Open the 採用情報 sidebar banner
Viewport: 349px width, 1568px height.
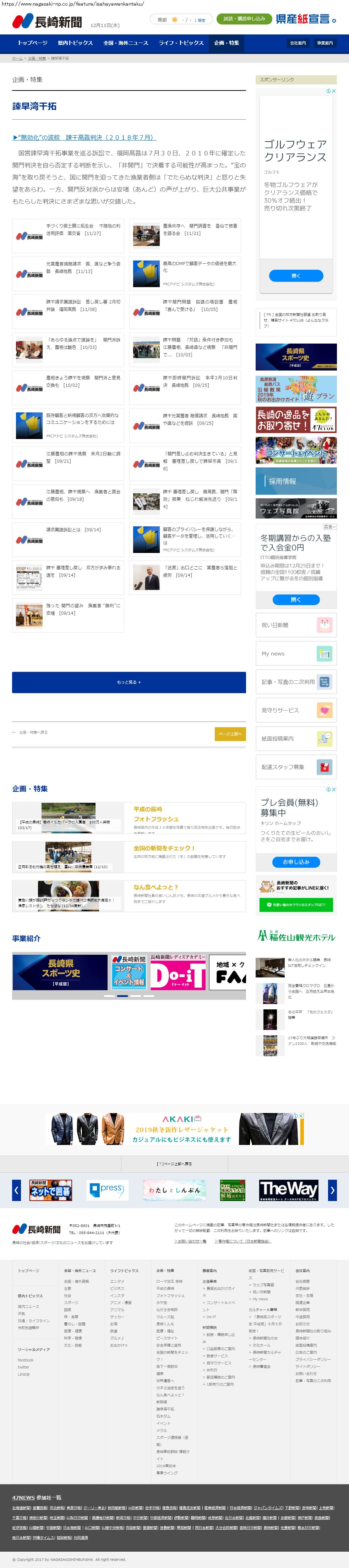pos(296,482)
